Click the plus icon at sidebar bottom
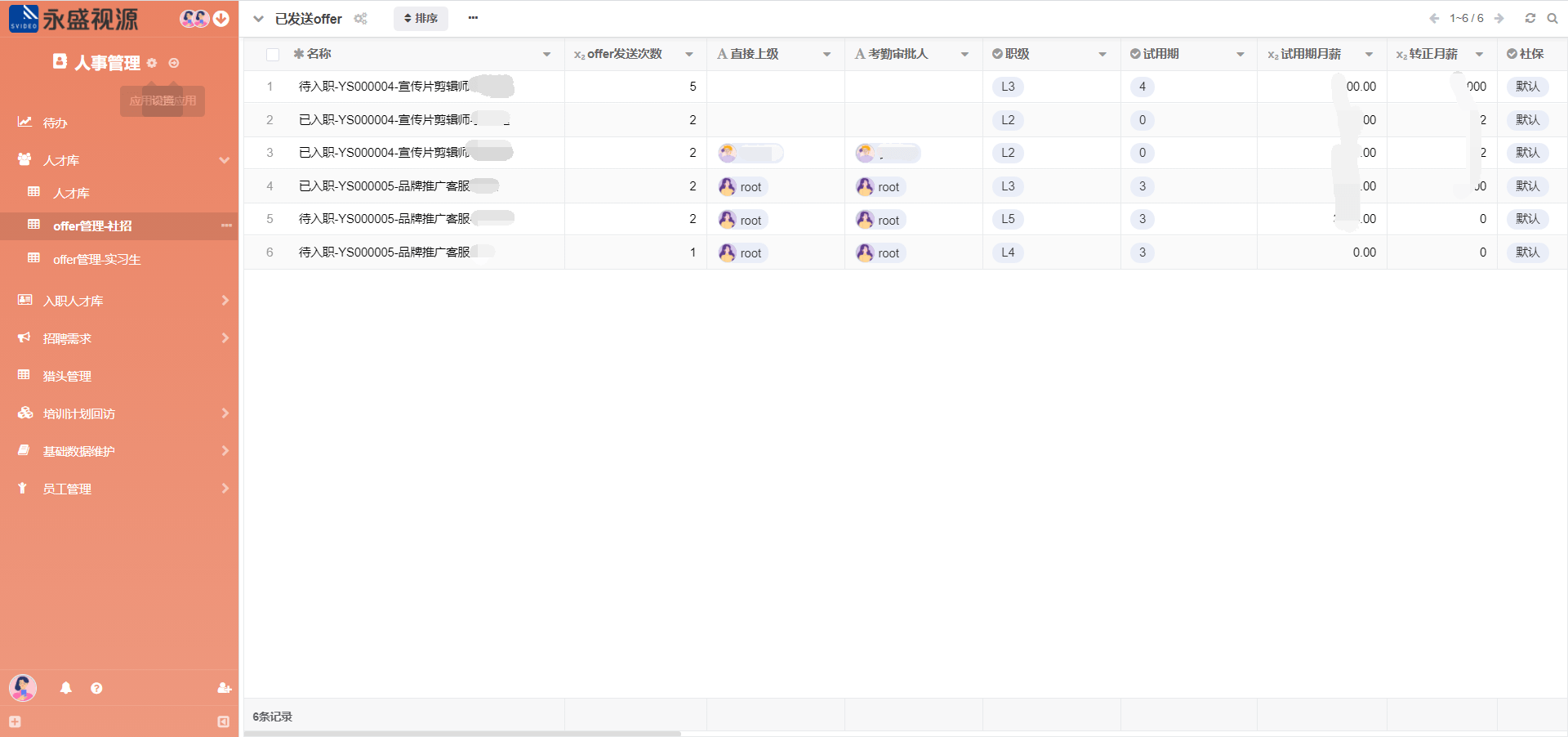This screenshot has width=1568, height=737. click(15, 721)
